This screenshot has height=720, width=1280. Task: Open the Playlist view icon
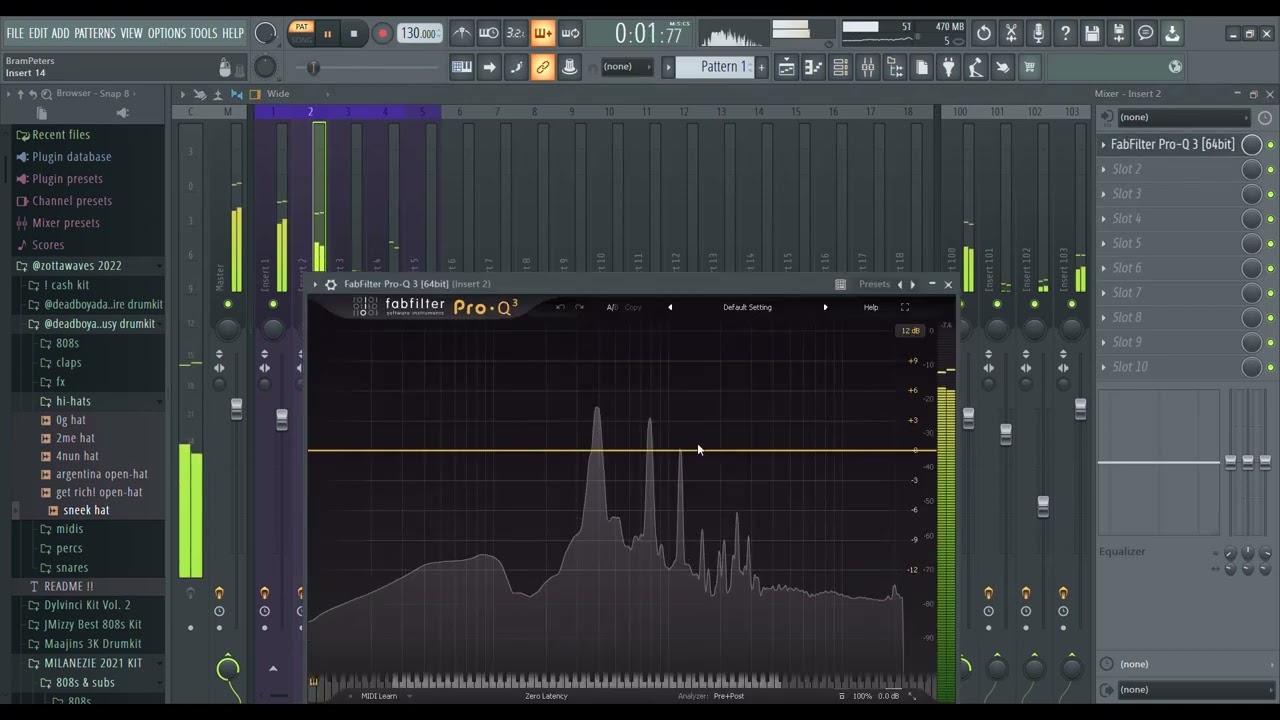pos(787,67)
